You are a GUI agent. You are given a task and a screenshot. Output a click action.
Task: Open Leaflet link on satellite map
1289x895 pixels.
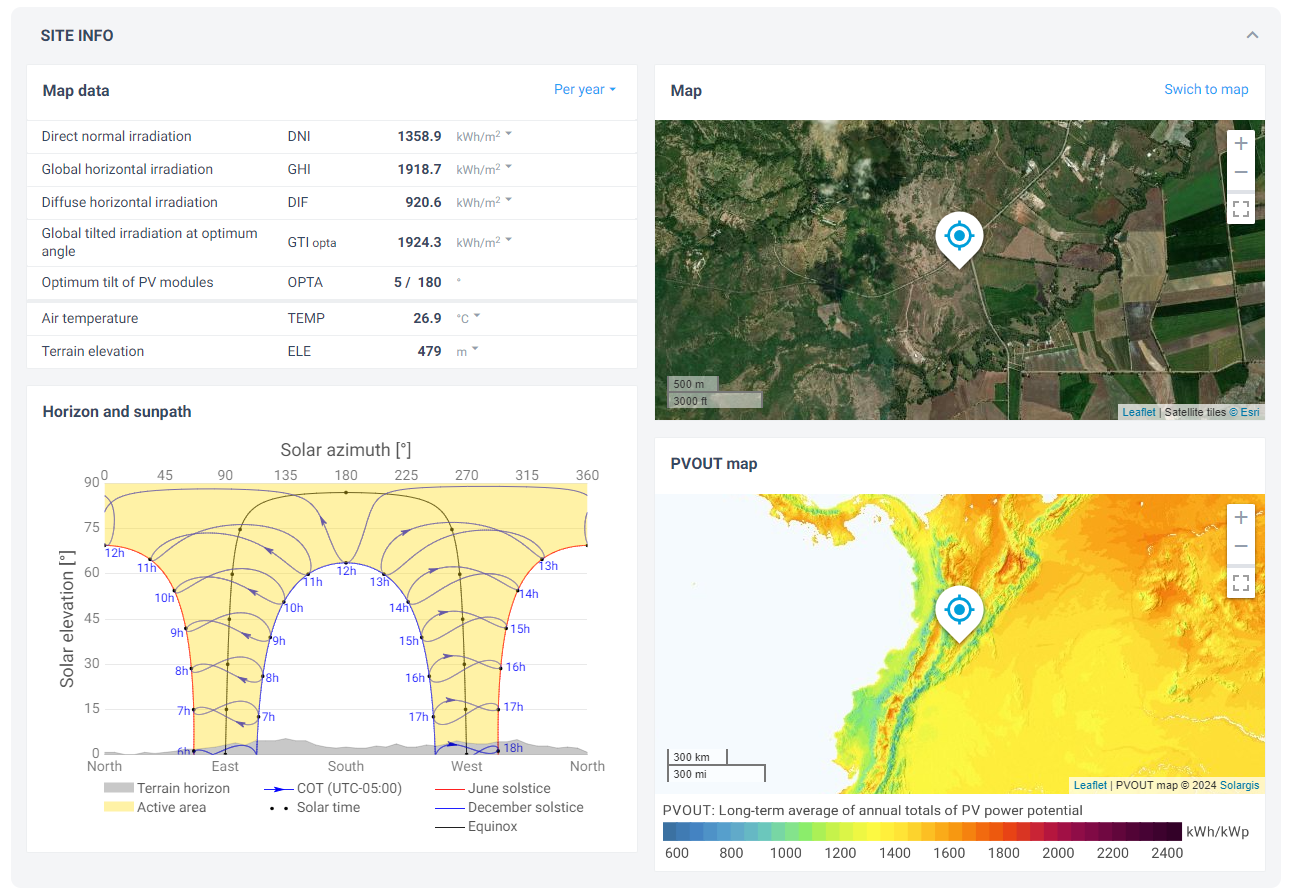(x=1138, y=412)
